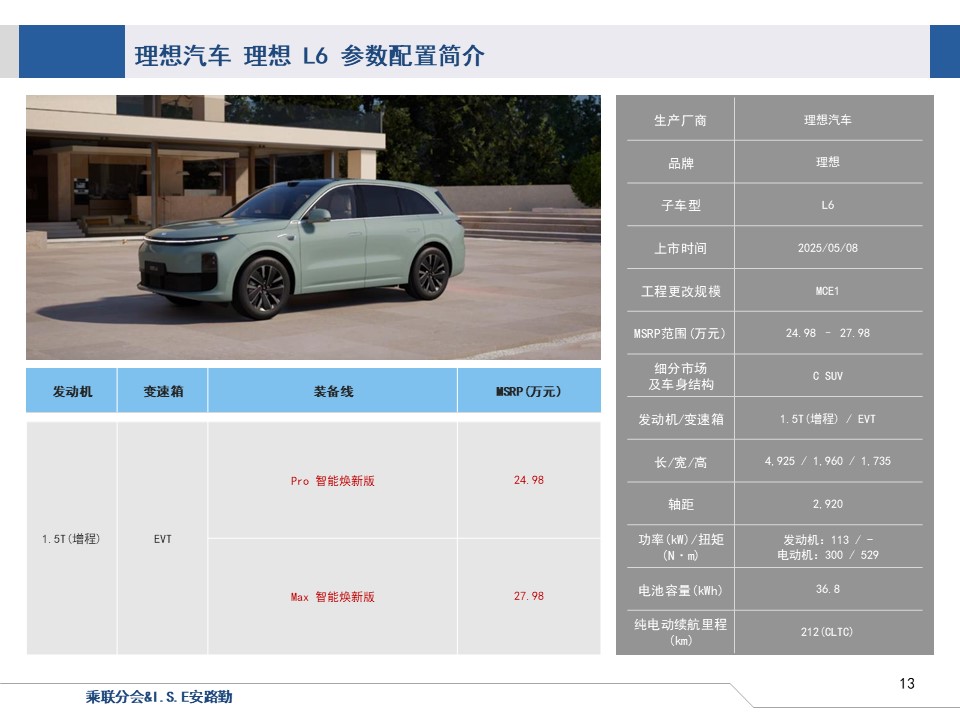This screenshot has height=720, width=960.
Task: Select the 2,920 wheelbase value
Action: [x=828, y=504]
